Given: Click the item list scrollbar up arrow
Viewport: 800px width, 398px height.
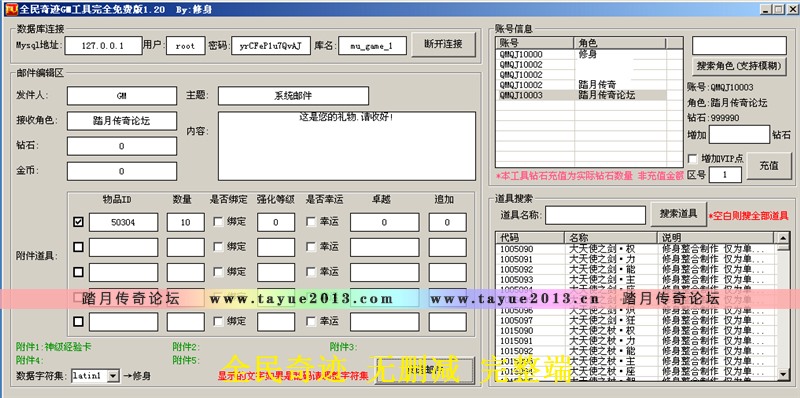Looking at the screenshot, I should tap(783, 237).
